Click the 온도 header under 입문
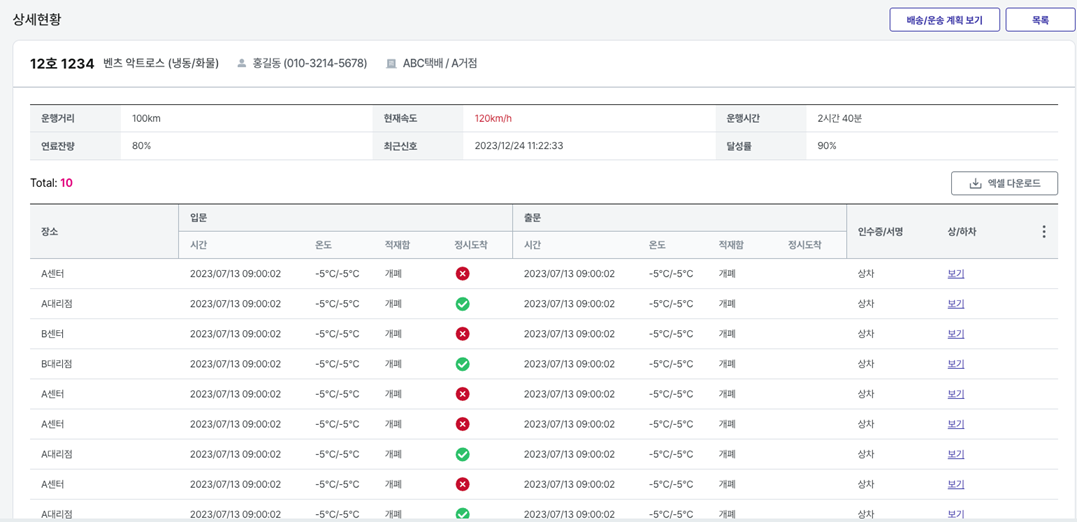1077x522 pixels. click(x=324, y=245)
